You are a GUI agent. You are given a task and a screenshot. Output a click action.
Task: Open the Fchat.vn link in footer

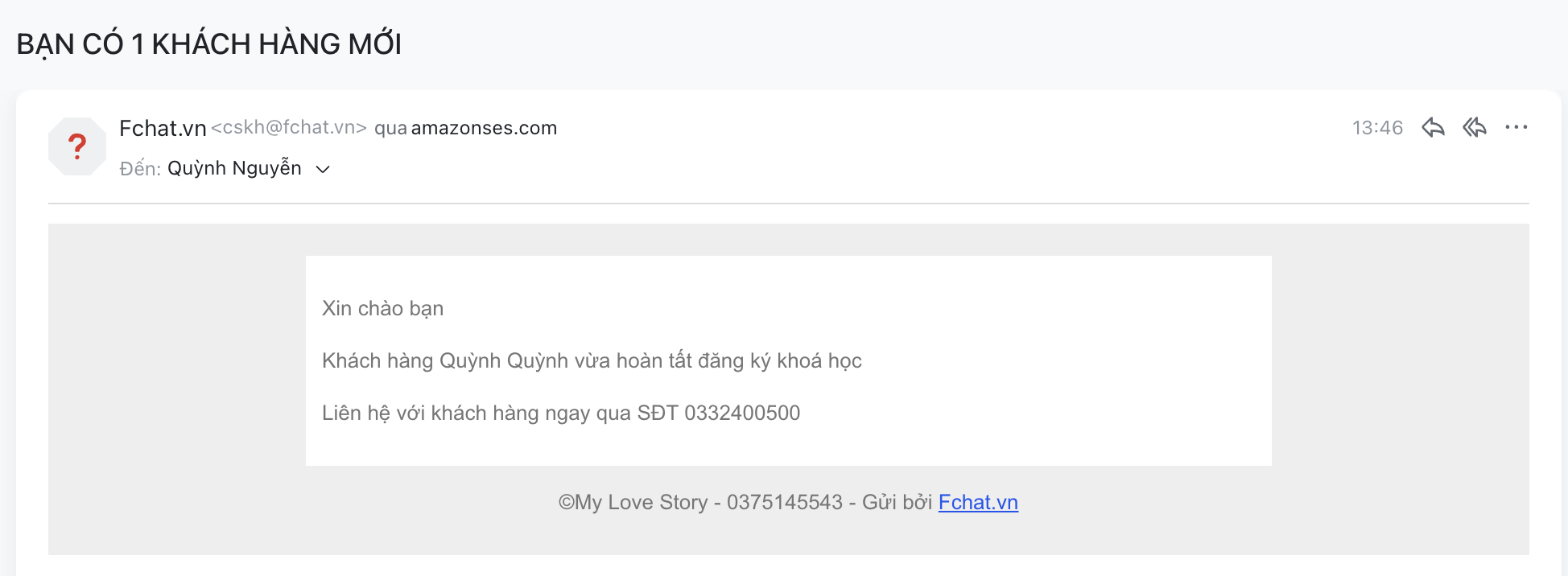click(978, 502)
